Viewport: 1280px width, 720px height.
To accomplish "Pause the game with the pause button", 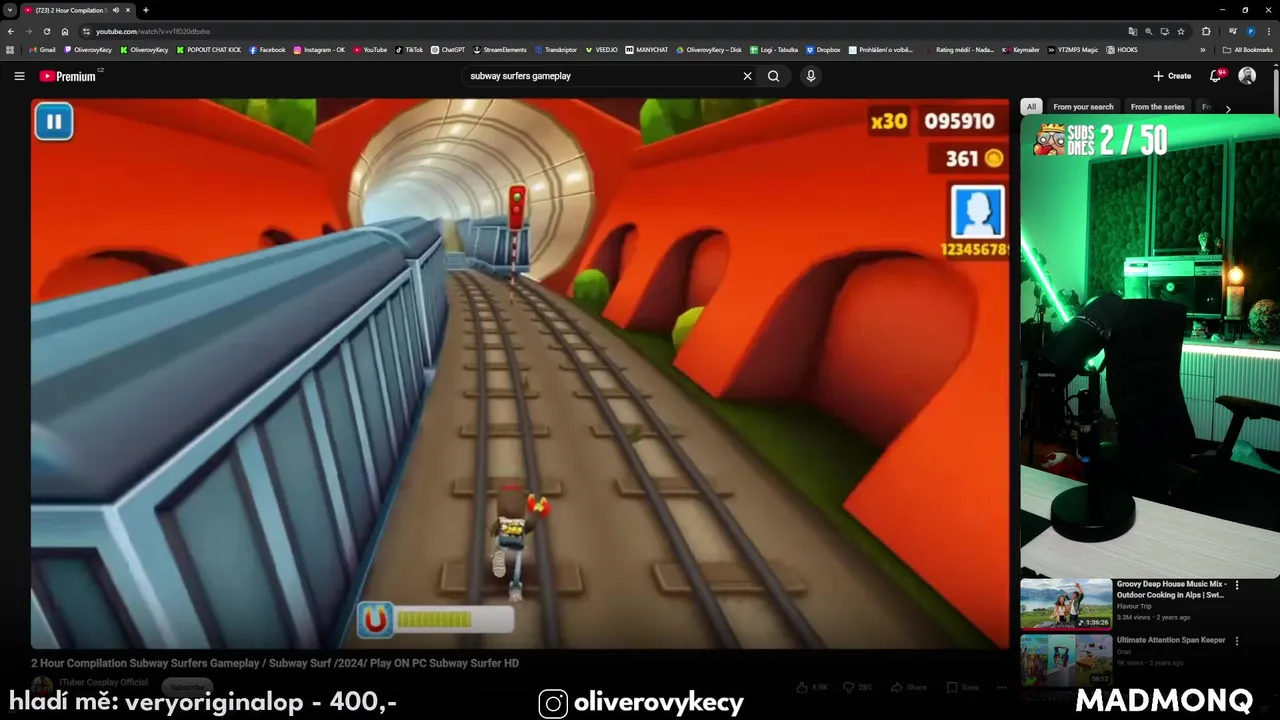I will [x=54, y=122].
